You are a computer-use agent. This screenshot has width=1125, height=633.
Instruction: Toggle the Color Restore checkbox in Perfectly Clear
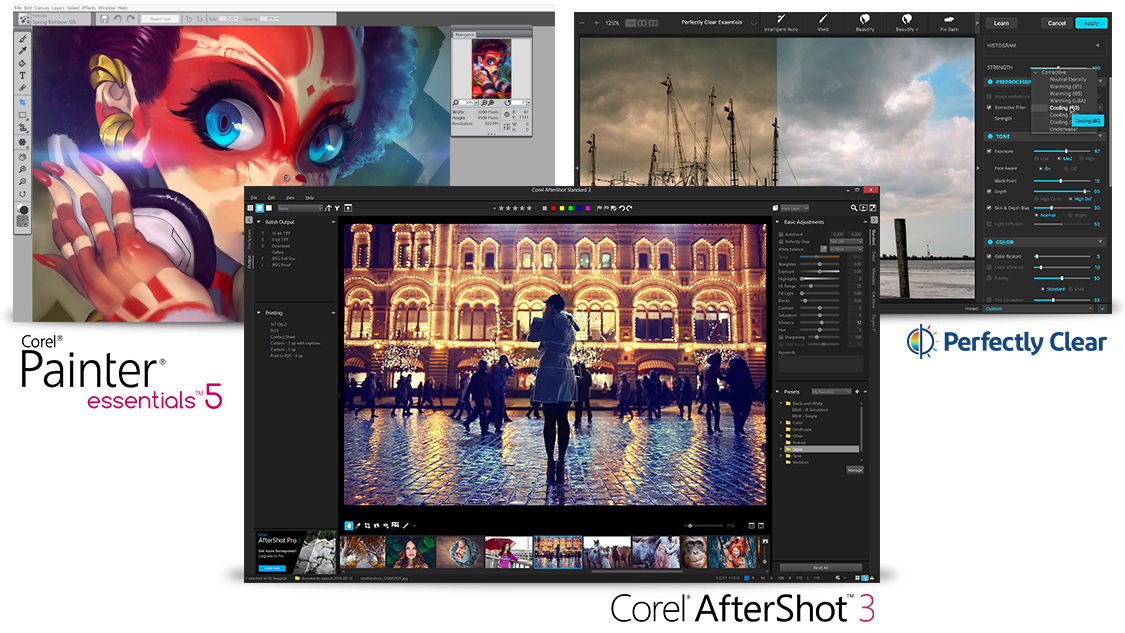[x=989, y=256]
